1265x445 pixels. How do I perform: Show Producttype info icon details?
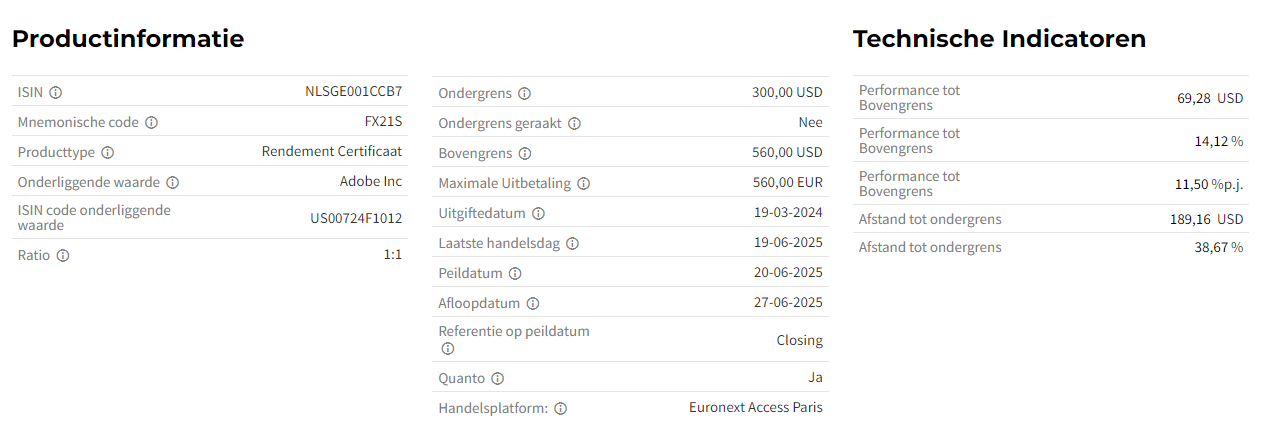pyautogui.click(x=108, y=152)
